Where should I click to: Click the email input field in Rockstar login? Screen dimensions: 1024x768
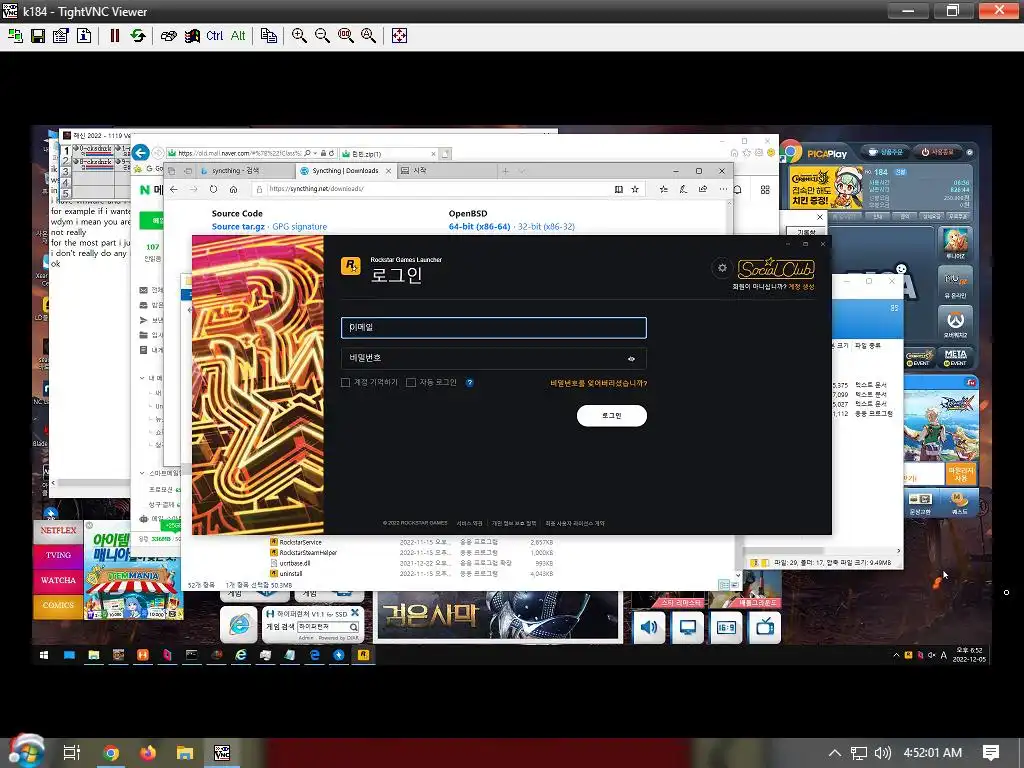coord(494,328)
